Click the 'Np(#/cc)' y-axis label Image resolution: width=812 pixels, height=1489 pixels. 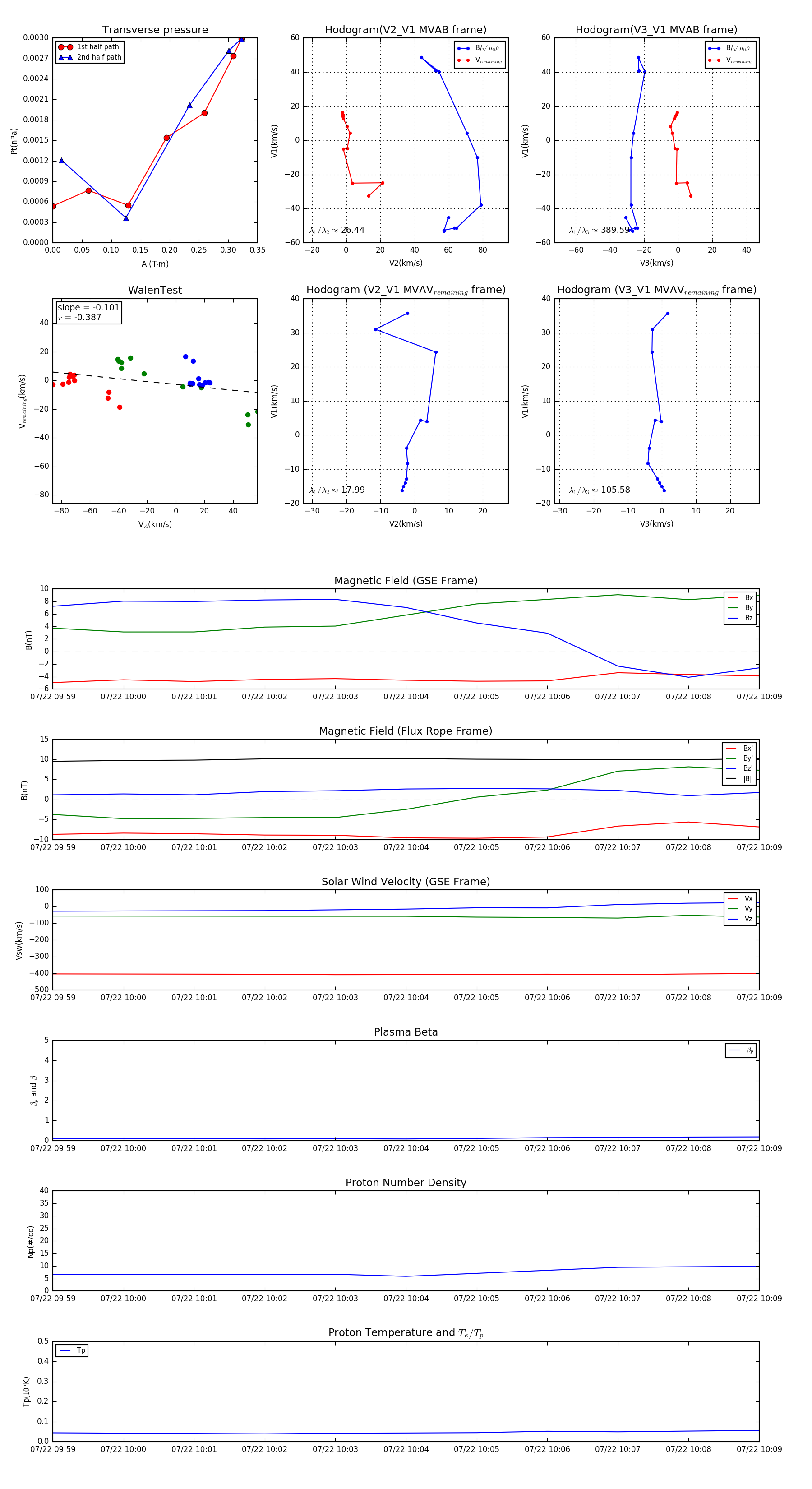tap(31, 1242)
